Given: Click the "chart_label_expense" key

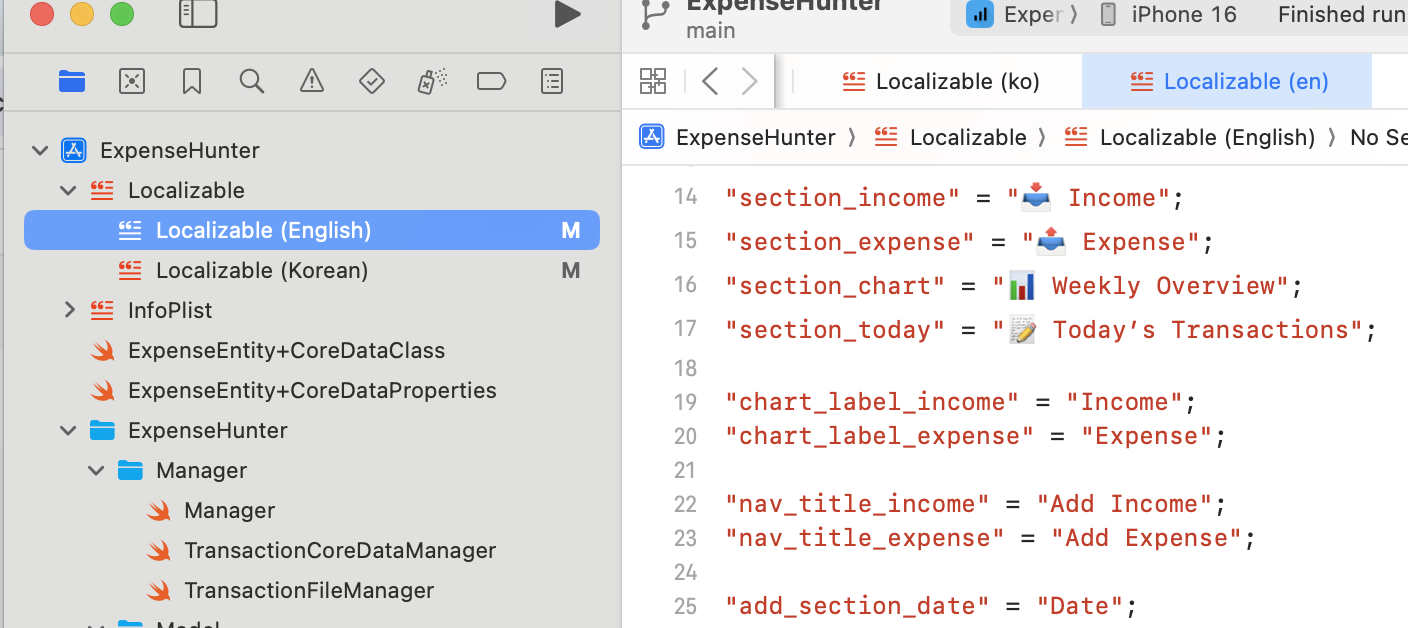Looking at the screenshot, I should [879, 436].
